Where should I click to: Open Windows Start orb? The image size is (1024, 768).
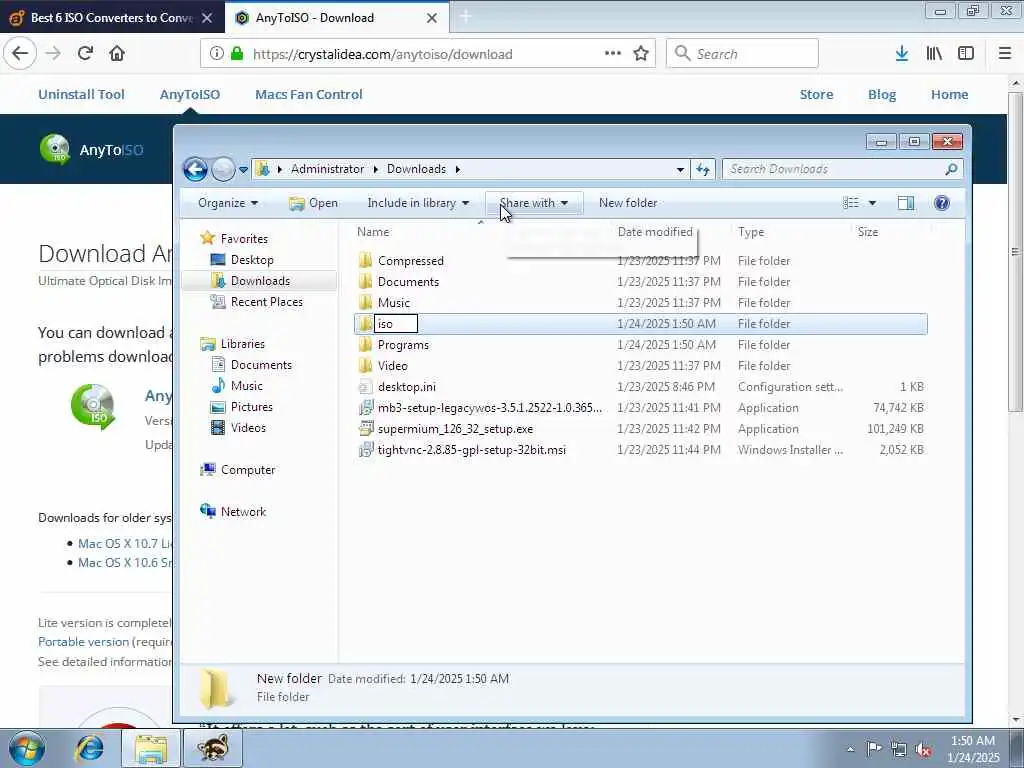26,748
